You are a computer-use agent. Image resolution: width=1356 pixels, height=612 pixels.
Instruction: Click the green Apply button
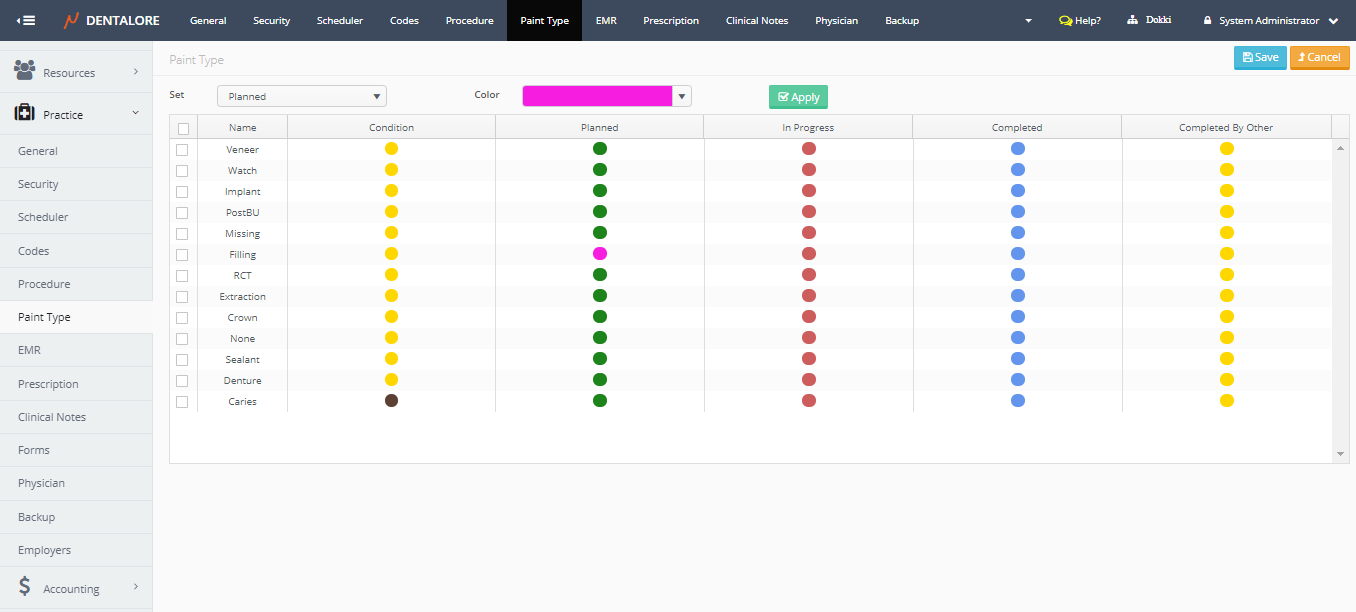click(798, 97)
